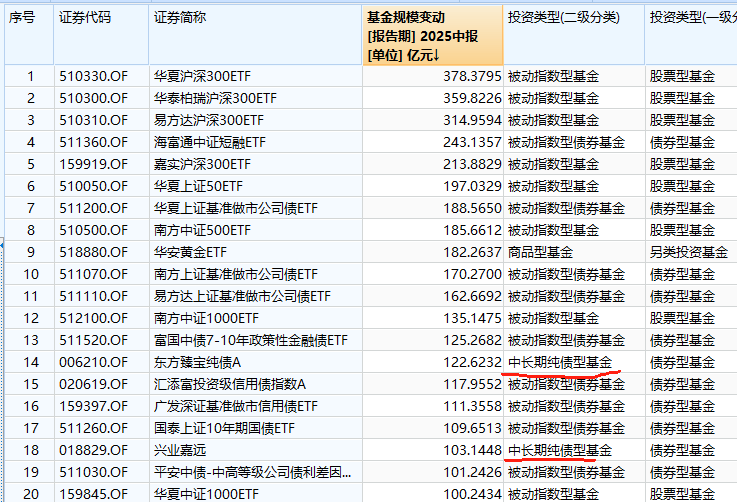
Task: Select value 135.1475
Action: click(x=472, y=319)
